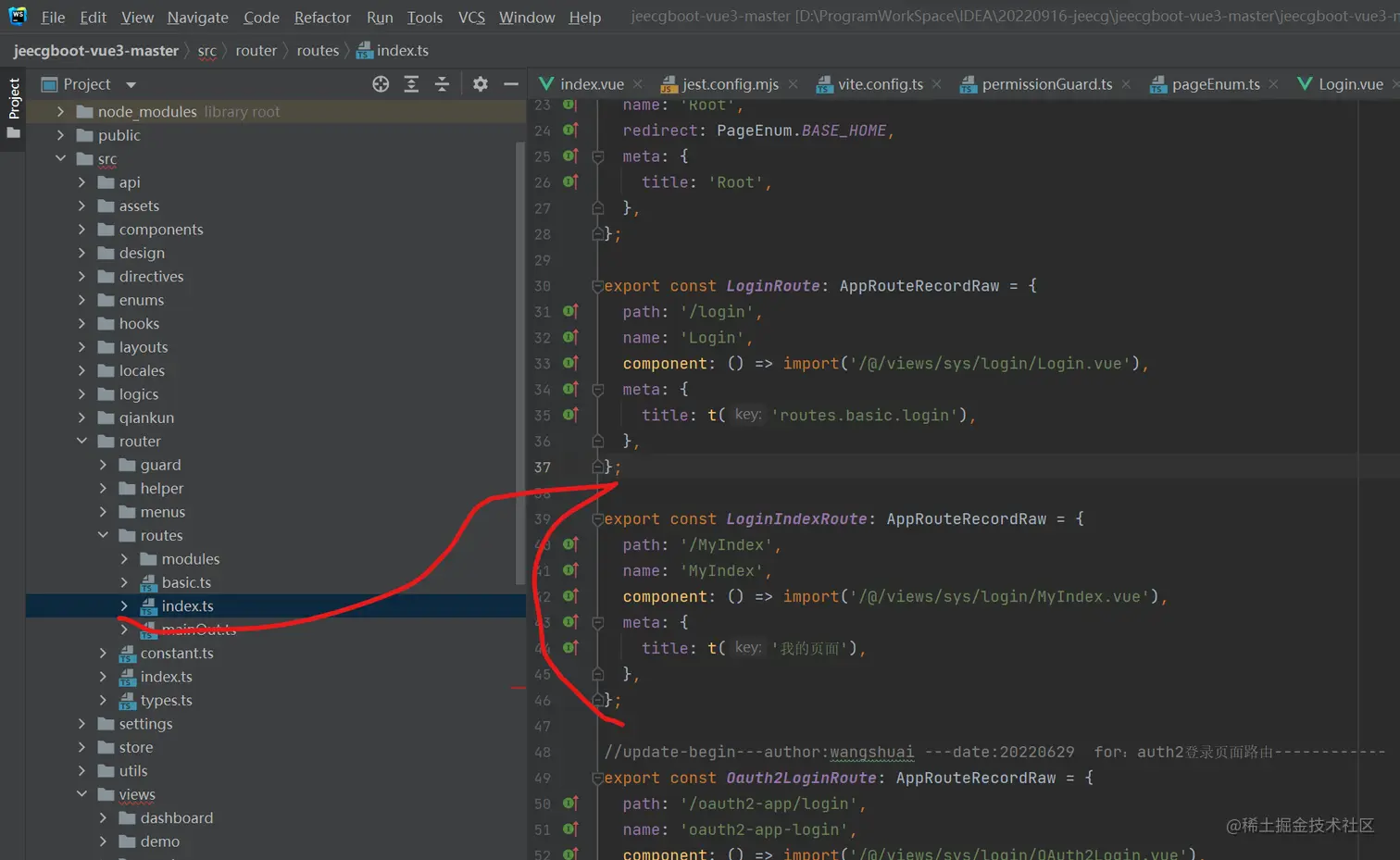Select constant.ts file in tree
Image resolution: width=1400 pixels, height=860 pixels.
click(177, 654)
